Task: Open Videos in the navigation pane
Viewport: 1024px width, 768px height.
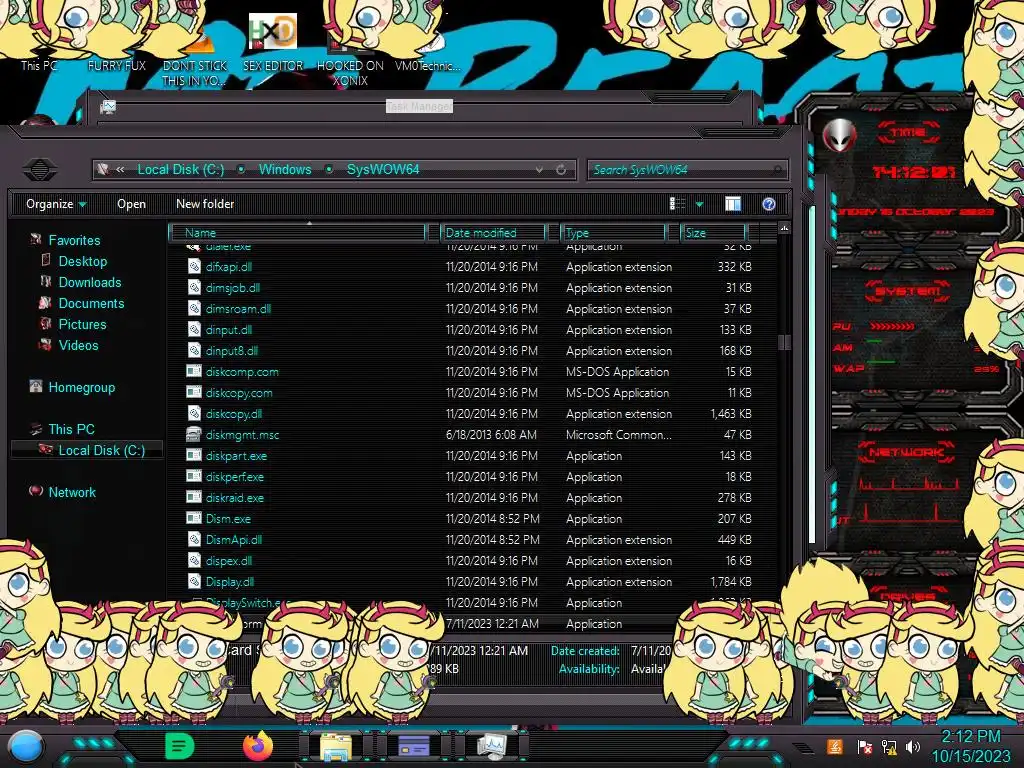Action: coord(78,345)
